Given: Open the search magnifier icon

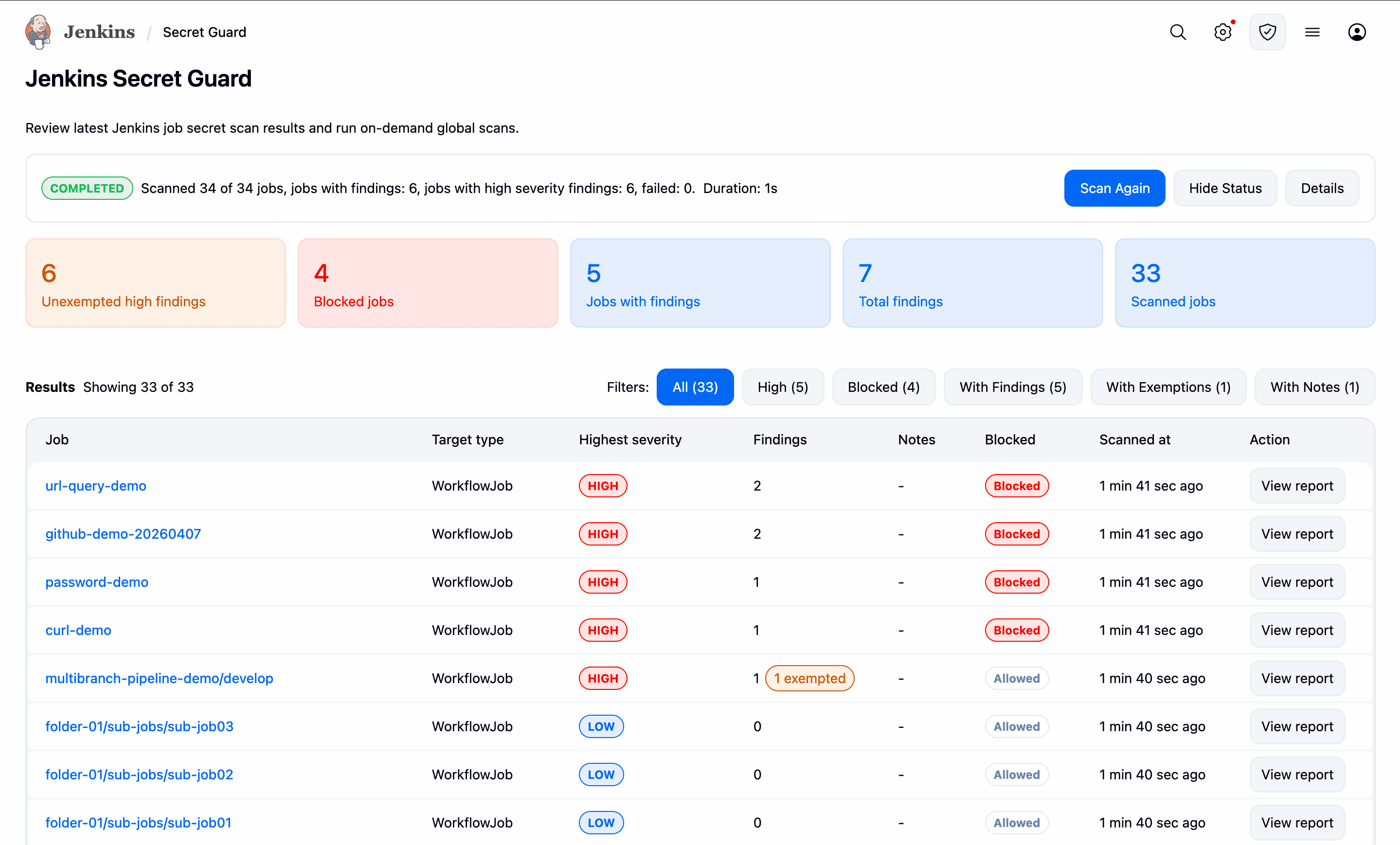Looking at the screenshot, I should [x=1178, y=33].
